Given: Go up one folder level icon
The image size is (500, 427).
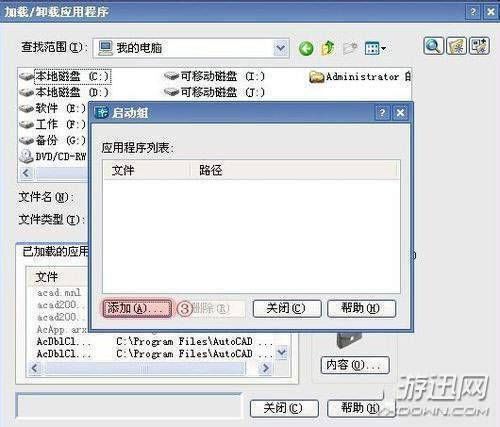Looking at the screenshot, I should point(328,48).
